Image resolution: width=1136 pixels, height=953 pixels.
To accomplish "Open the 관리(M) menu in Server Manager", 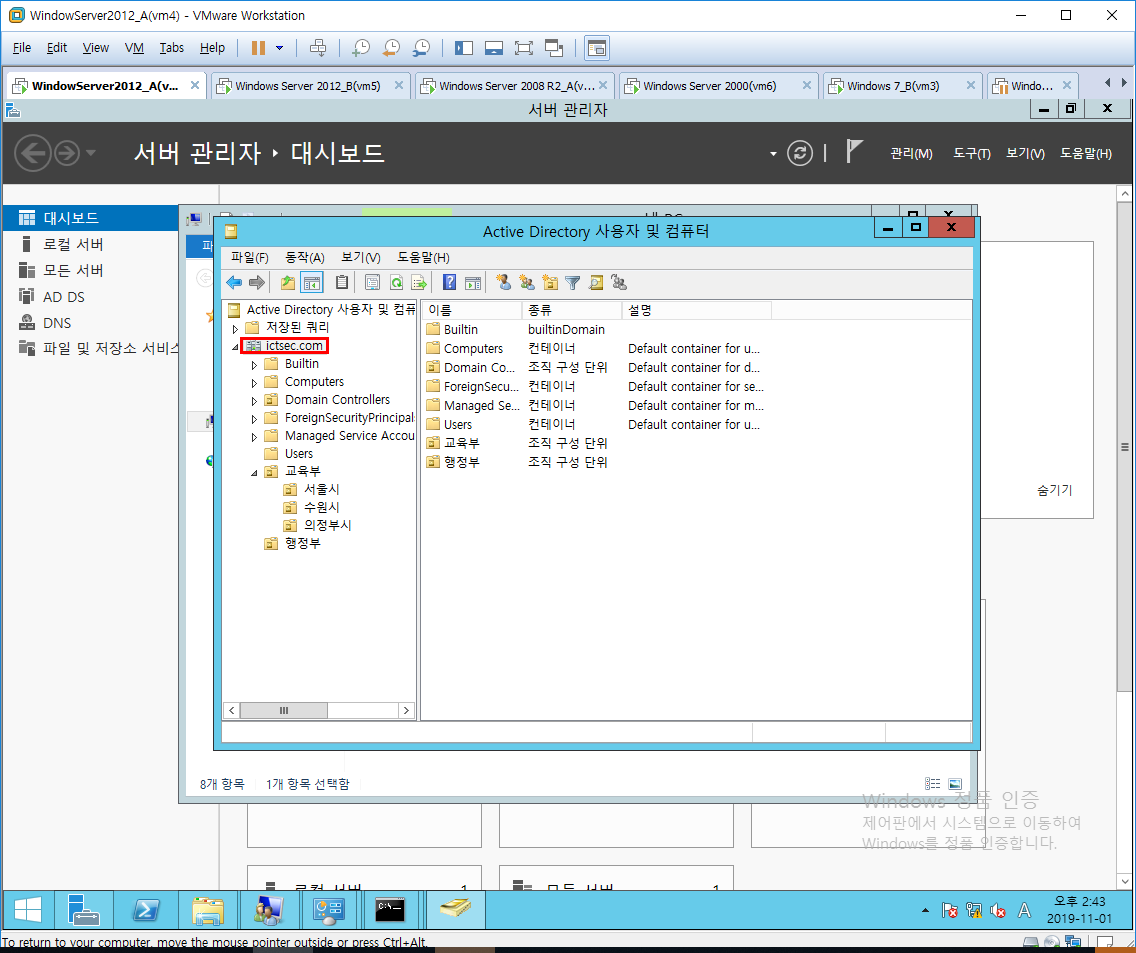I will (x=911, y=154).
